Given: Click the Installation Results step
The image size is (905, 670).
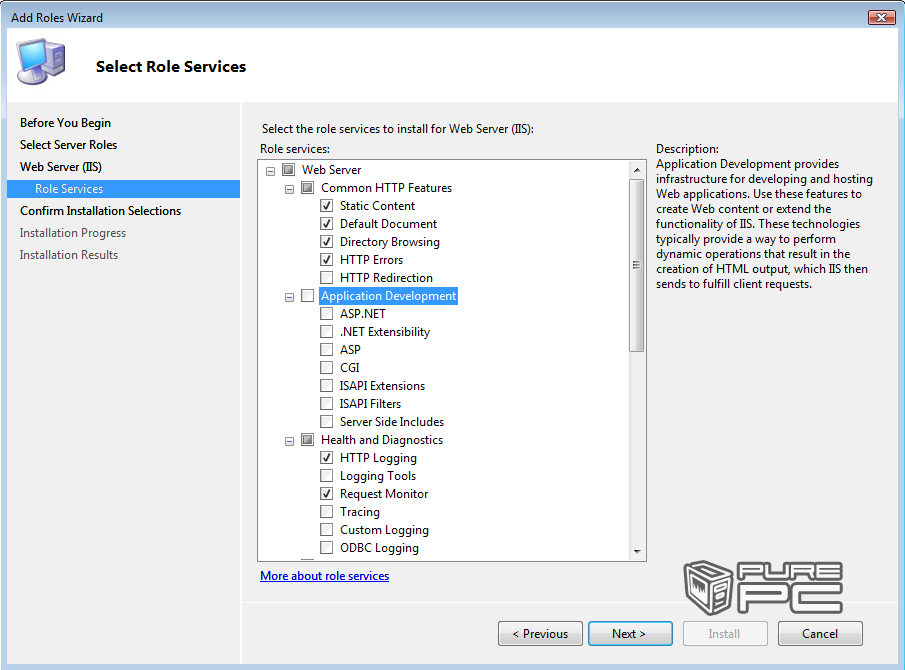Looking at the screenshot, I should (69, 254).
